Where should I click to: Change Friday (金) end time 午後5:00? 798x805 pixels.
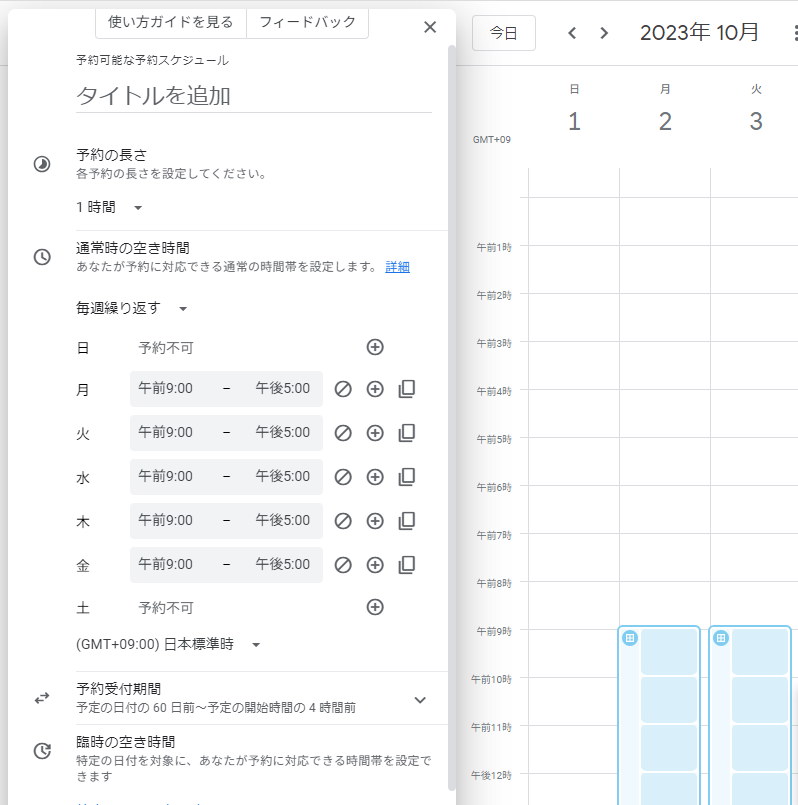[x=283, y=565]
